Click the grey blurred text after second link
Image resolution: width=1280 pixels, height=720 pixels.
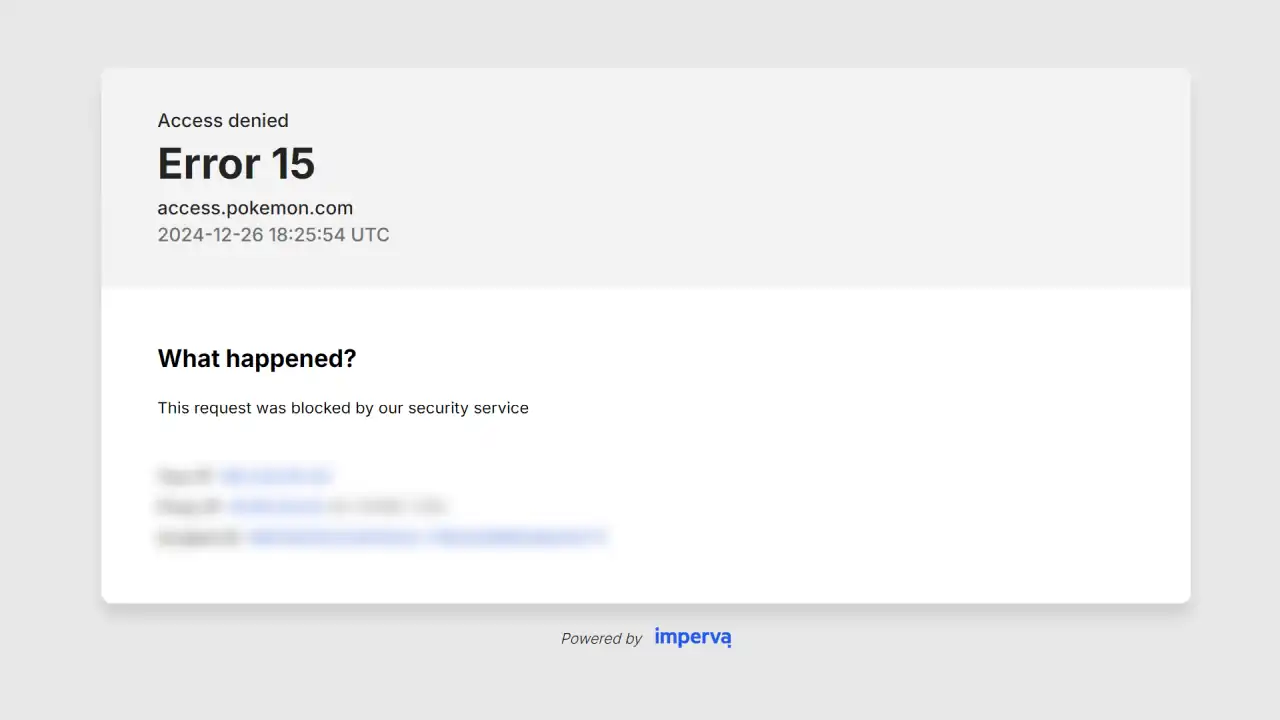click(387, 506)
